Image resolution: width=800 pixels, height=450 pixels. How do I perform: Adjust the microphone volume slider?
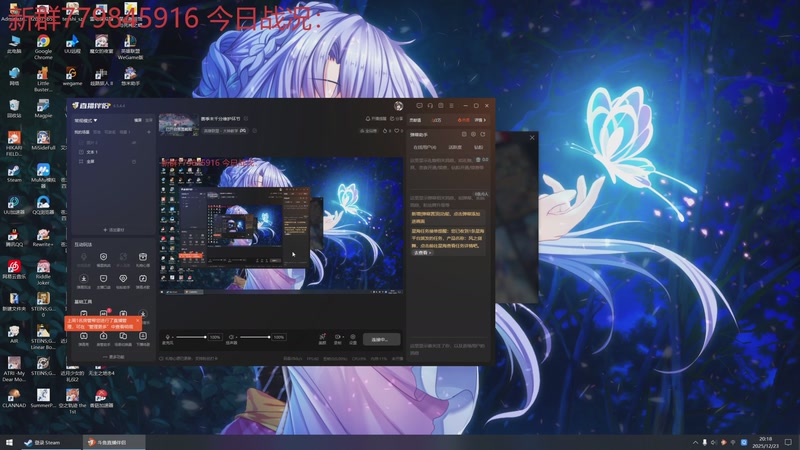[x=191, y=337]
